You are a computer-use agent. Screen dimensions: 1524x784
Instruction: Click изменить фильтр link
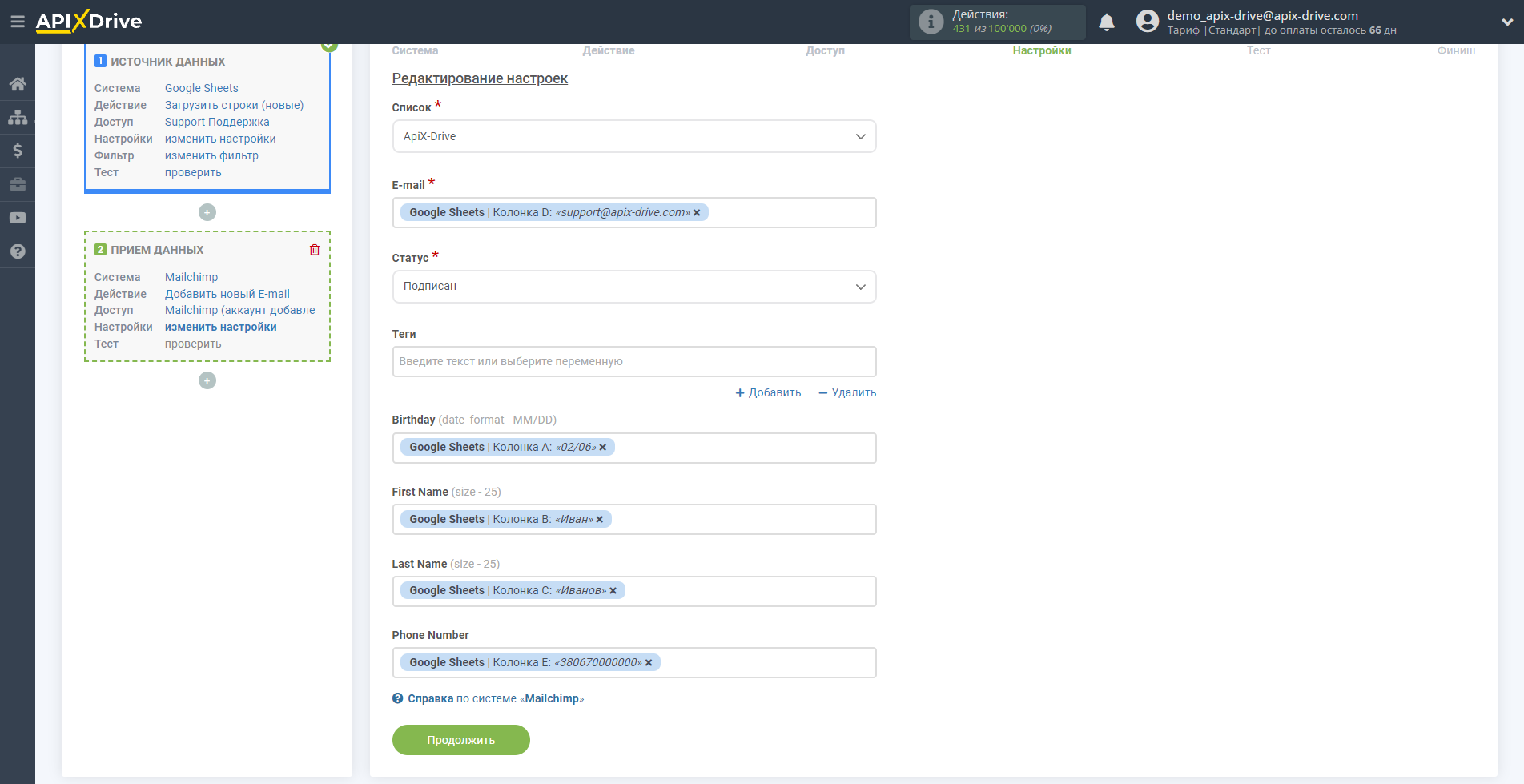tap(211, 155)
